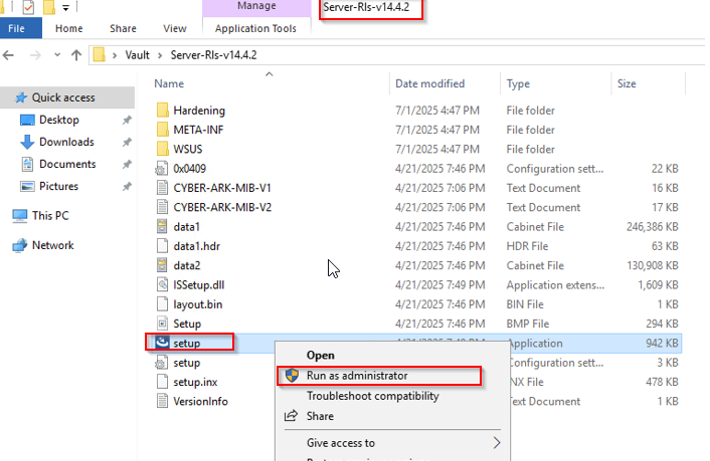The height and width of the screenshot is (461, 710).
Task: Switch to the Home ribbon tab
Action: 69,29
